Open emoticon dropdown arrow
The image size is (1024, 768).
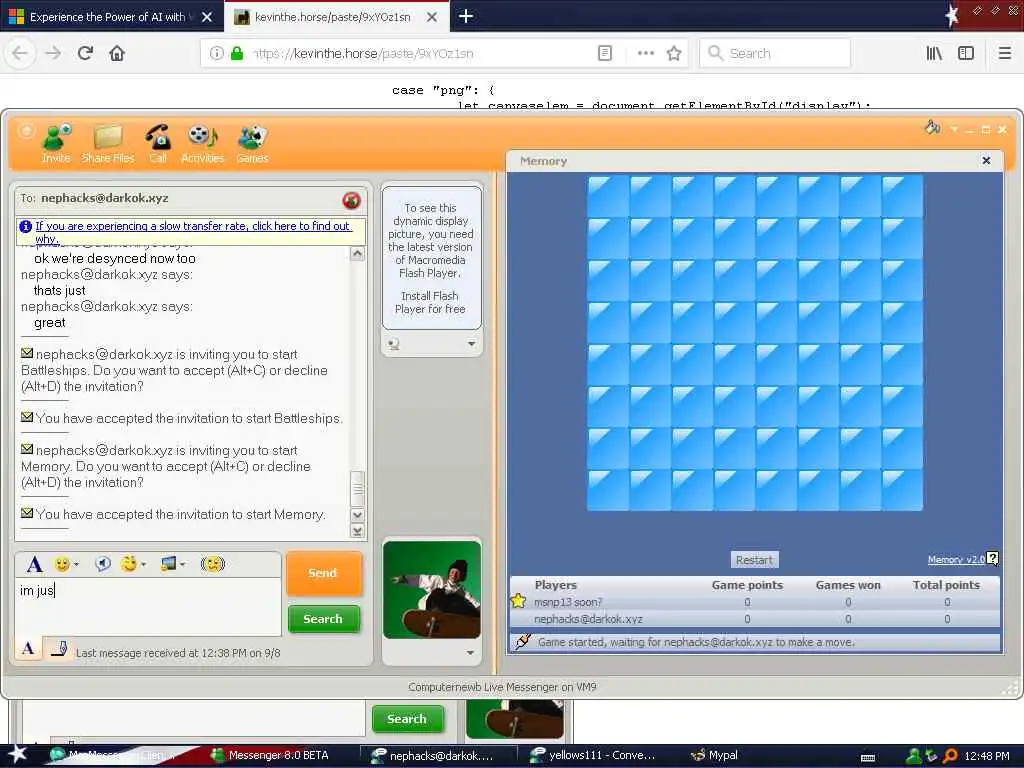point(76,564)
